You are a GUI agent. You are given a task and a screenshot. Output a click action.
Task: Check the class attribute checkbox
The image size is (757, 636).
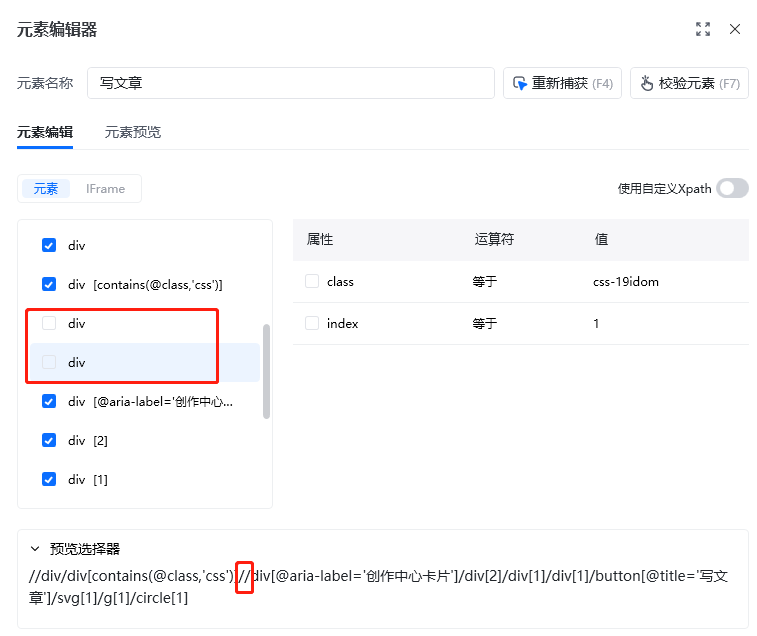pos(312,281)
